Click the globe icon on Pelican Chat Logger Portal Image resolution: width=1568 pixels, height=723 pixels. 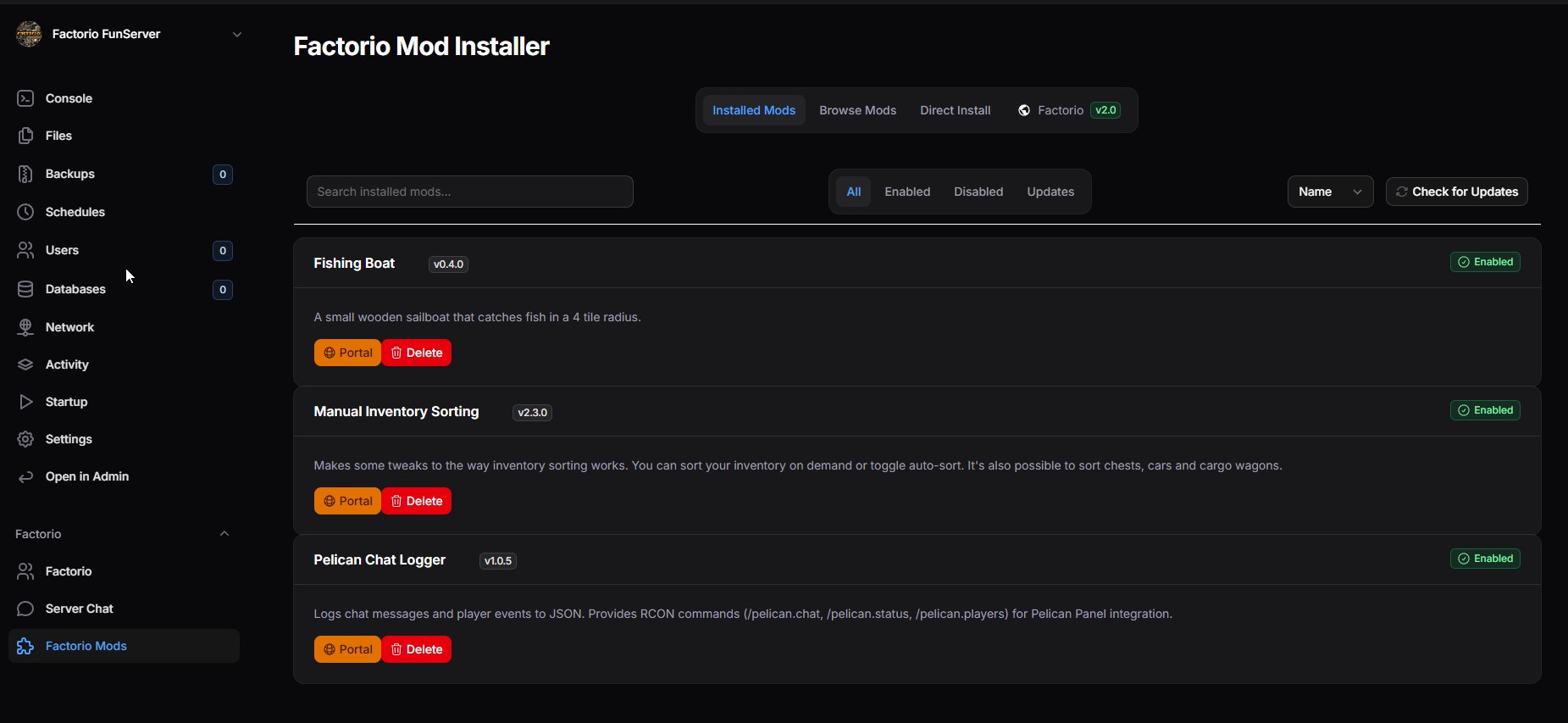point(330,649)
